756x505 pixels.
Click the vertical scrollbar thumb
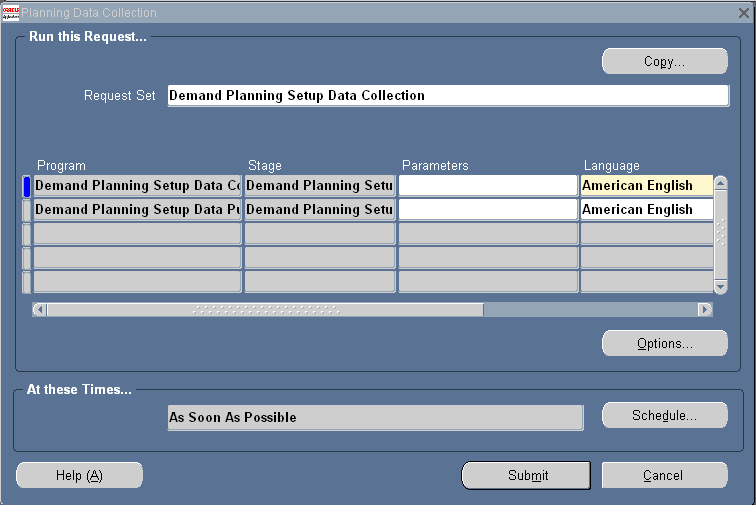click(x=720, y=235)
